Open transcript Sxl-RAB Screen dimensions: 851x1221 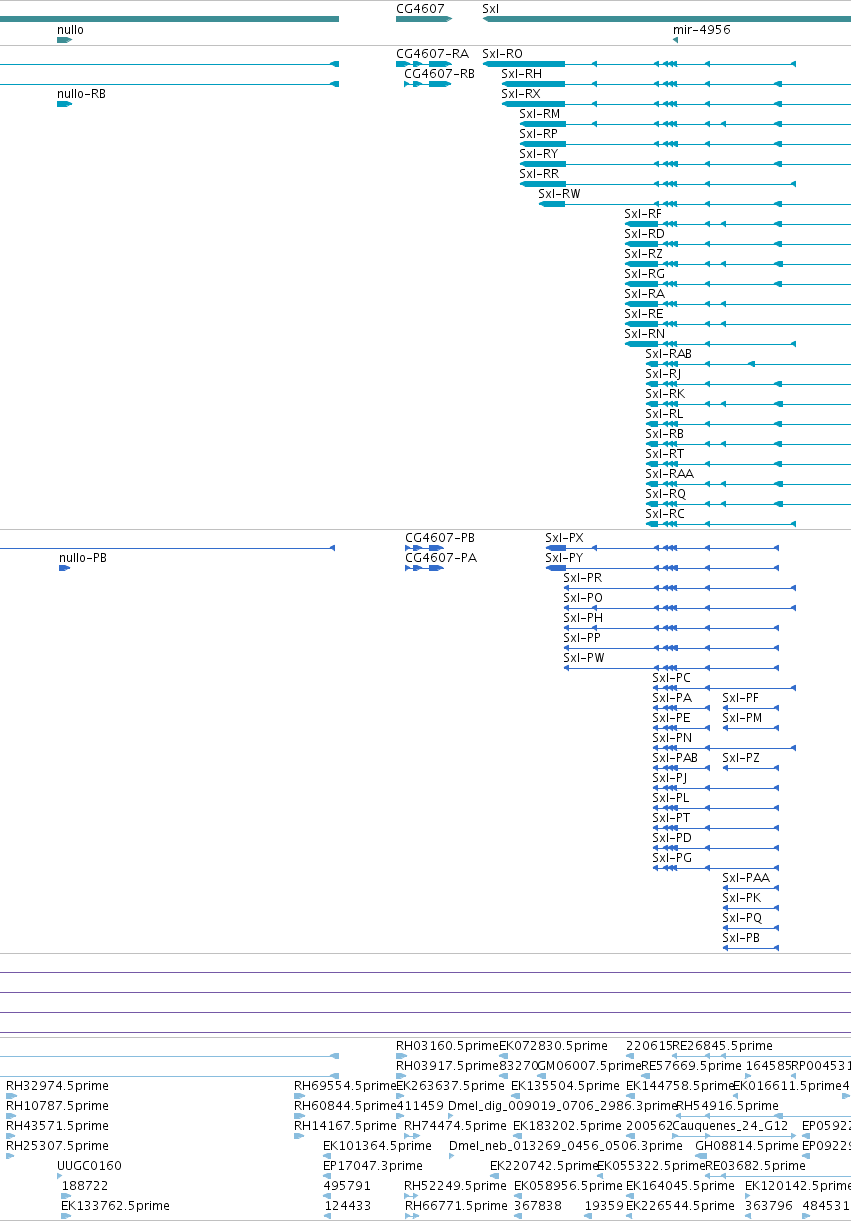tap(668, 354)
